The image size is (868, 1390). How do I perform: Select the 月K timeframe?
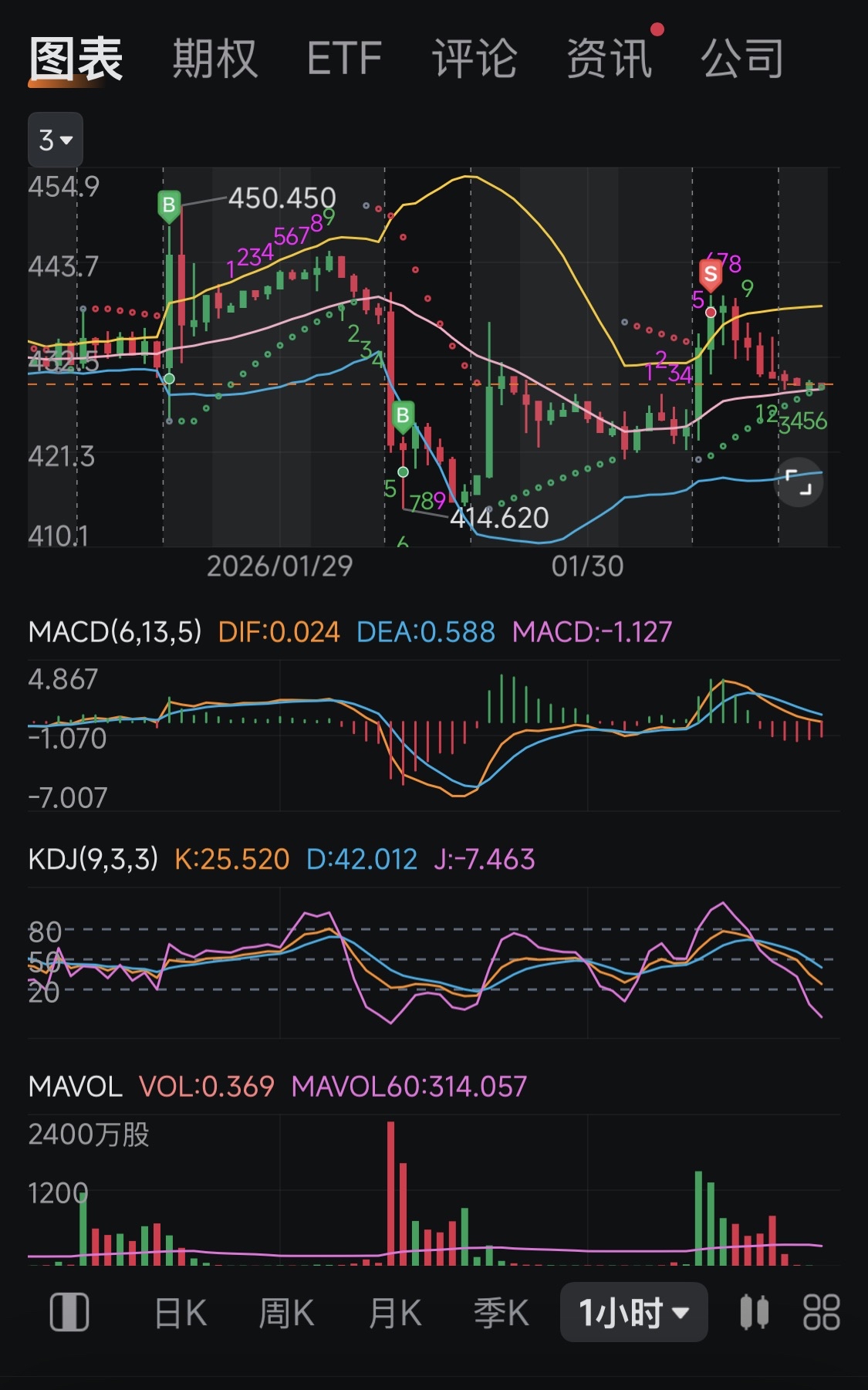tap(394, 1313)
